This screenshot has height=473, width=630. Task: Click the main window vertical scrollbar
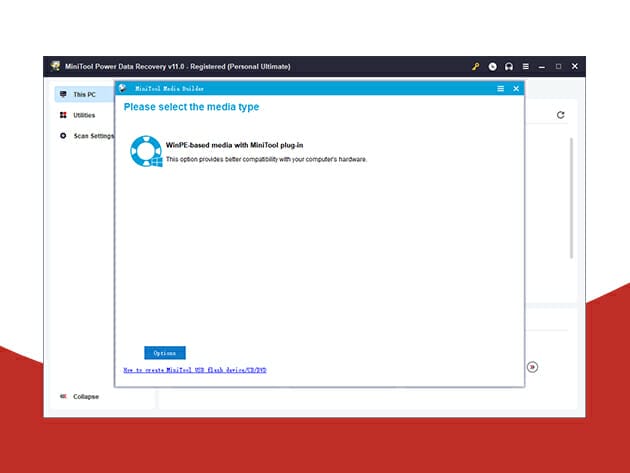(572, 200)
